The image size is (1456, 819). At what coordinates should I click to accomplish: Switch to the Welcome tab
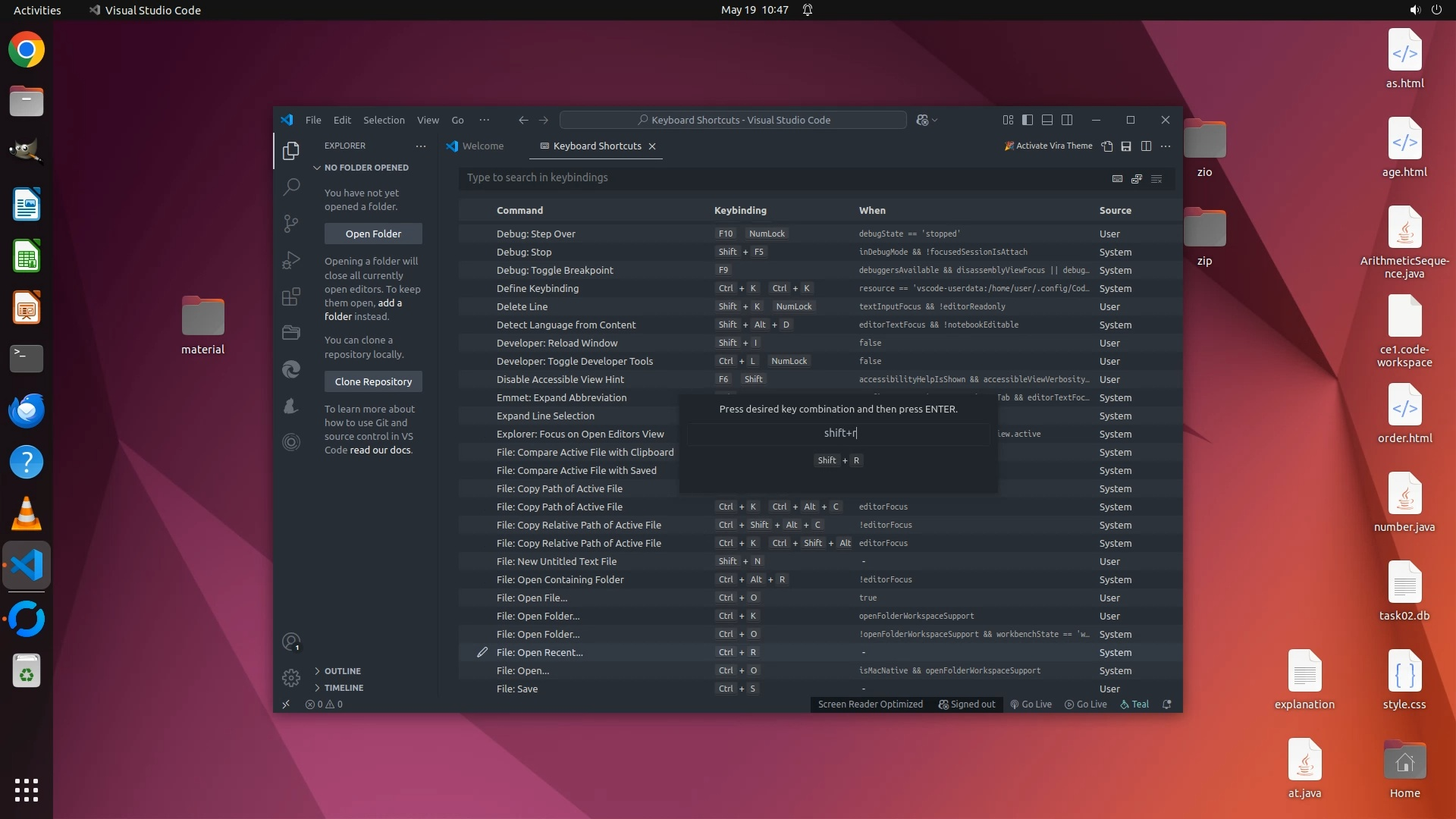[482, 146]
